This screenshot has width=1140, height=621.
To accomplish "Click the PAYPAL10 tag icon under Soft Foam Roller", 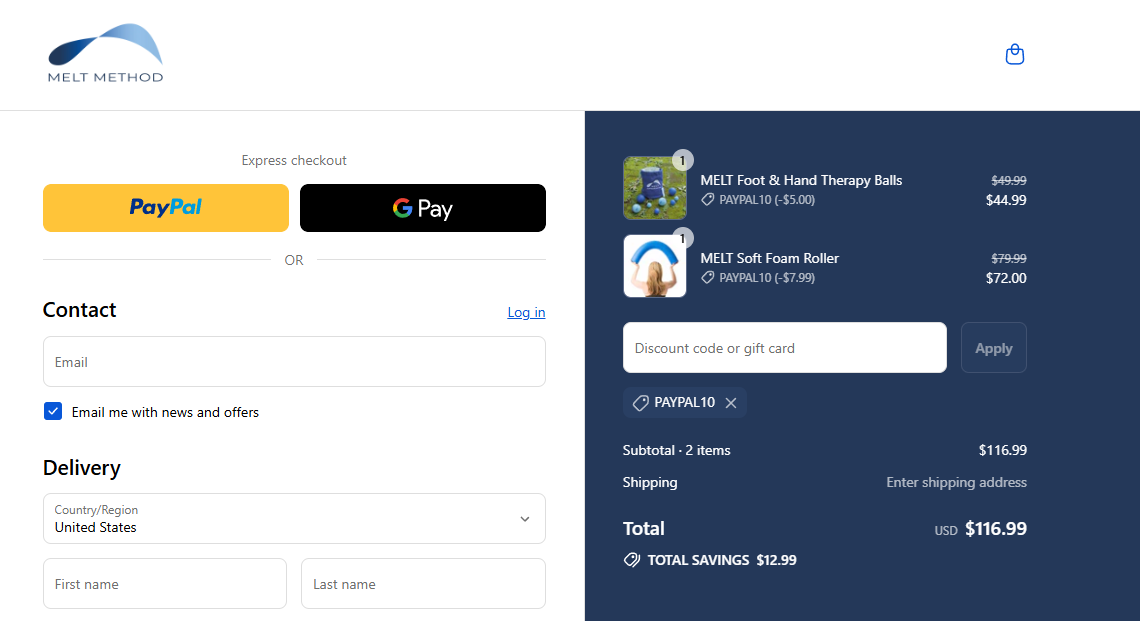I will pos(707,277).
